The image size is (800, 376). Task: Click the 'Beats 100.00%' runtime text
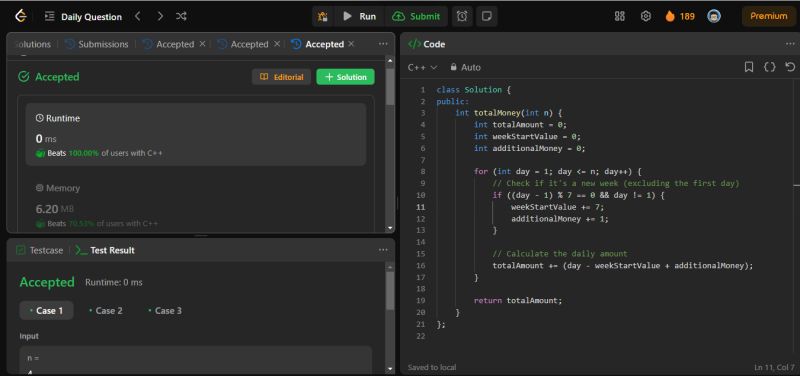click(x=73, y=153)
